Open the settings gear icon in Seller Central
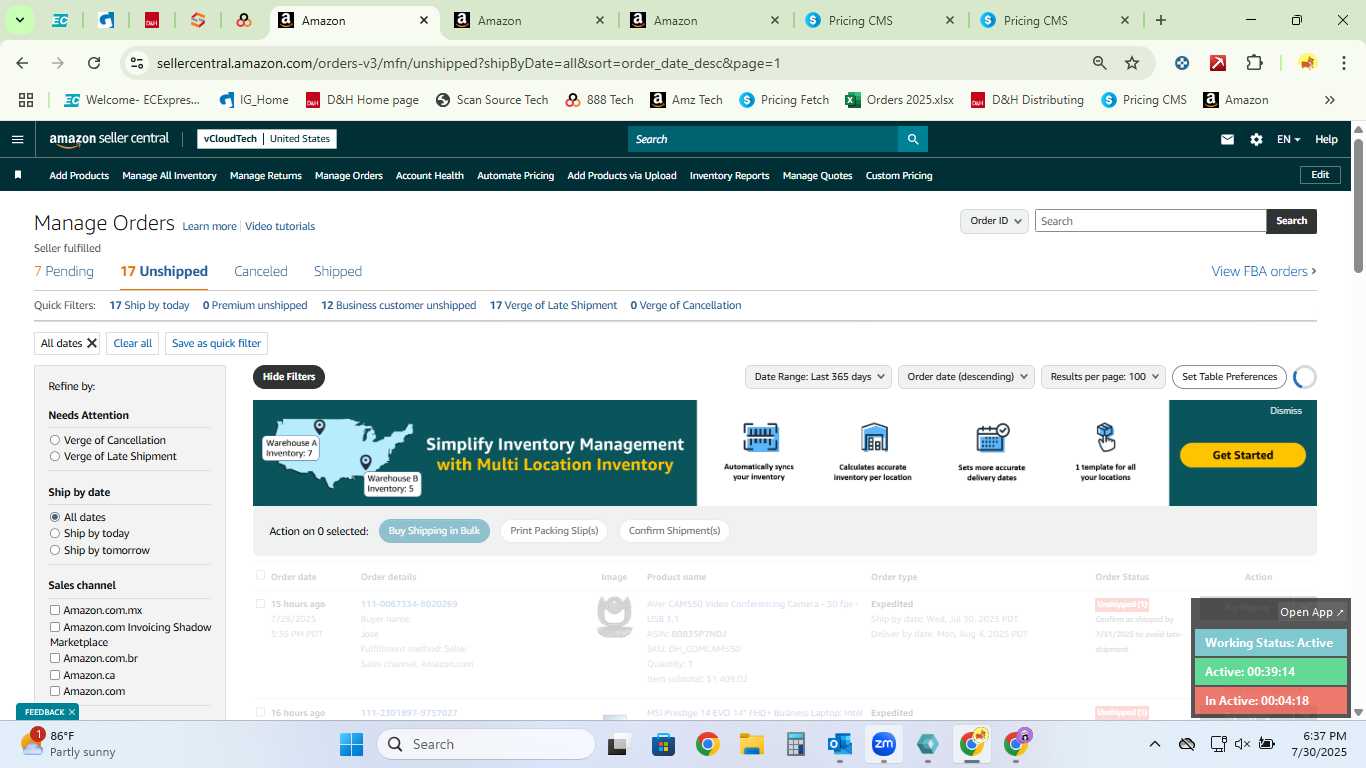1366x768 pixels. click(x=1256, y=140)
